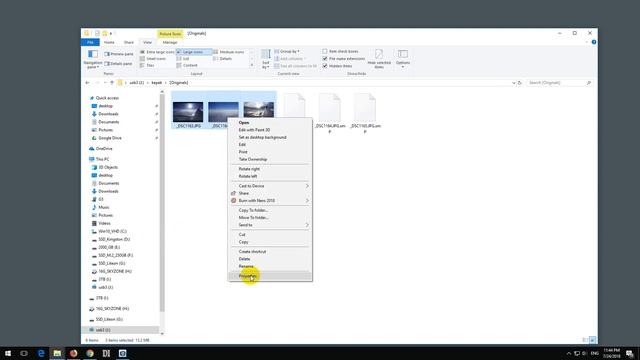Open the Windows Start menu
This screenshot has height=360, width=640.
point(8,353)
